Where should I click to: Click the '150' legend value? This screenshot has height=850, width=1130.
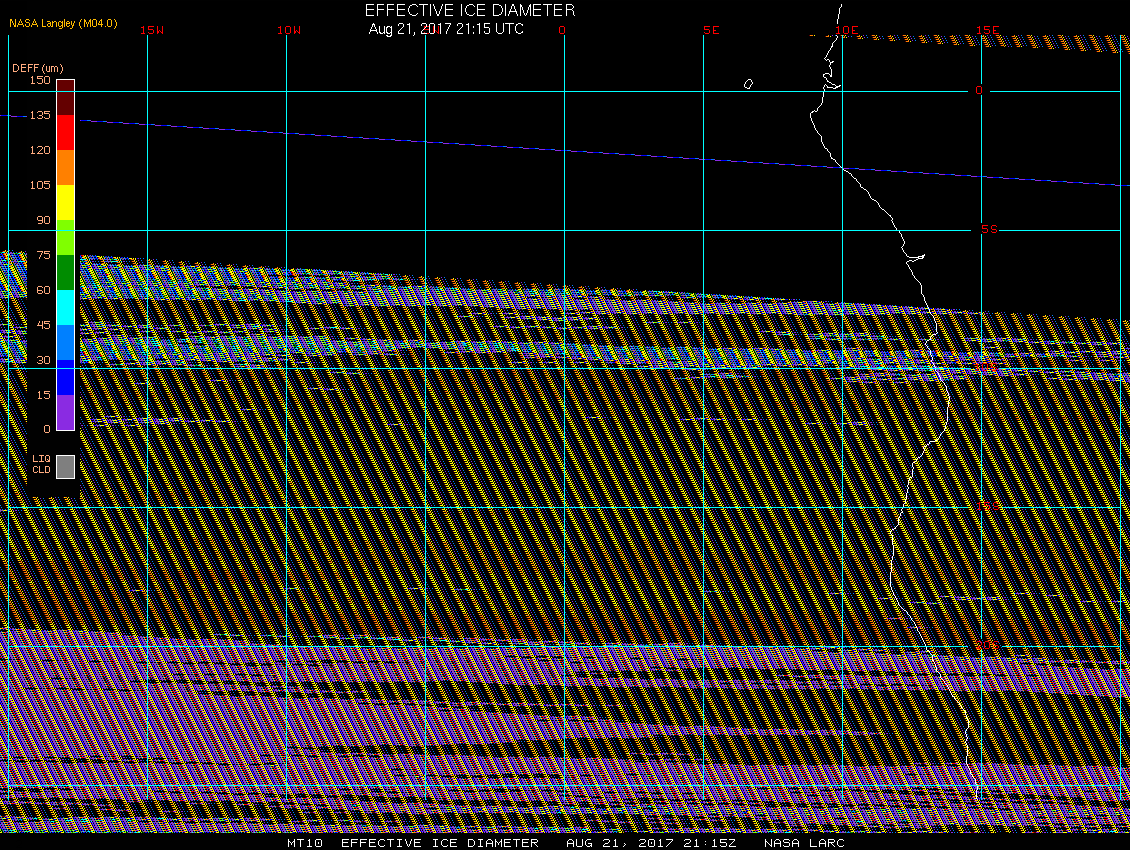(40, 80)
